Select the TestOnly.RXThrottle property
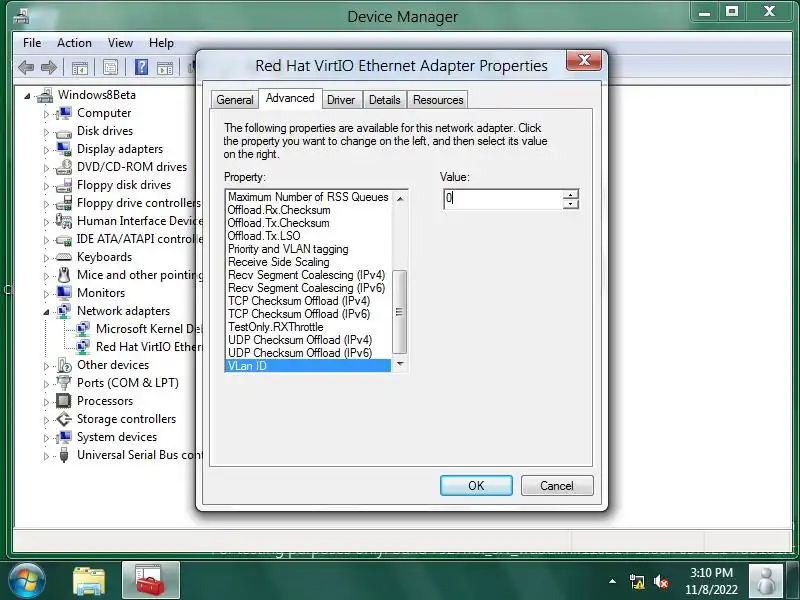The height and width of the screenshot is (600, 800). pyautogui.click(x=308, y=327)
